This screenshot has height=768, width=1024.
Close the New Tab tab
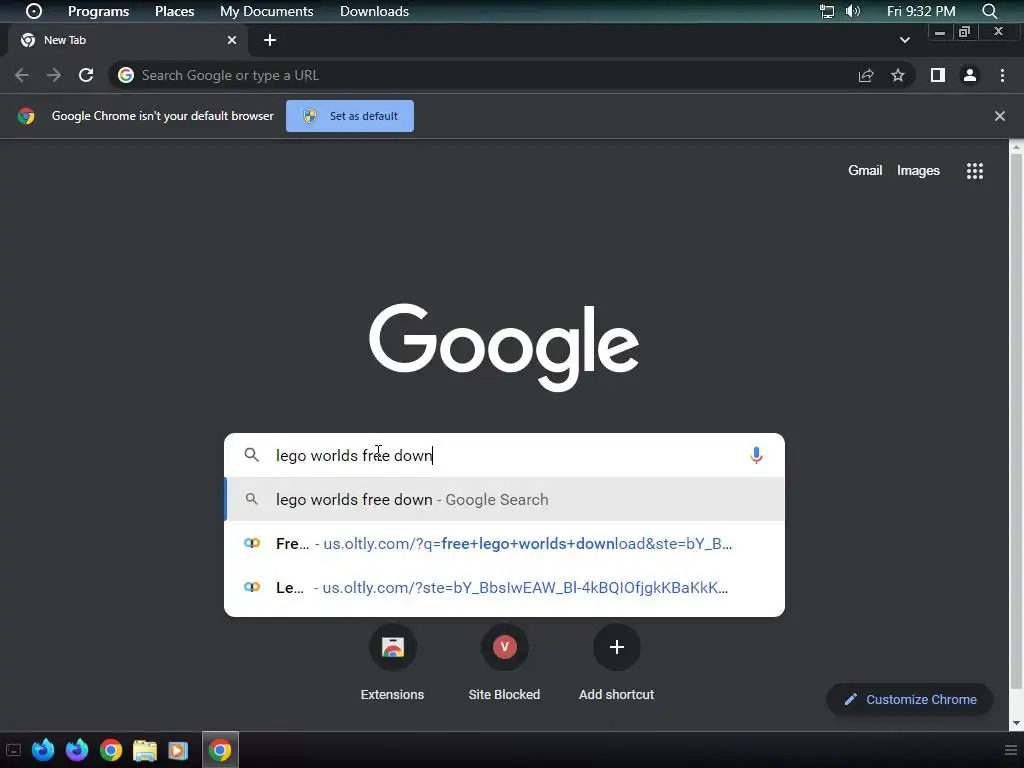(x=232, y=40)
